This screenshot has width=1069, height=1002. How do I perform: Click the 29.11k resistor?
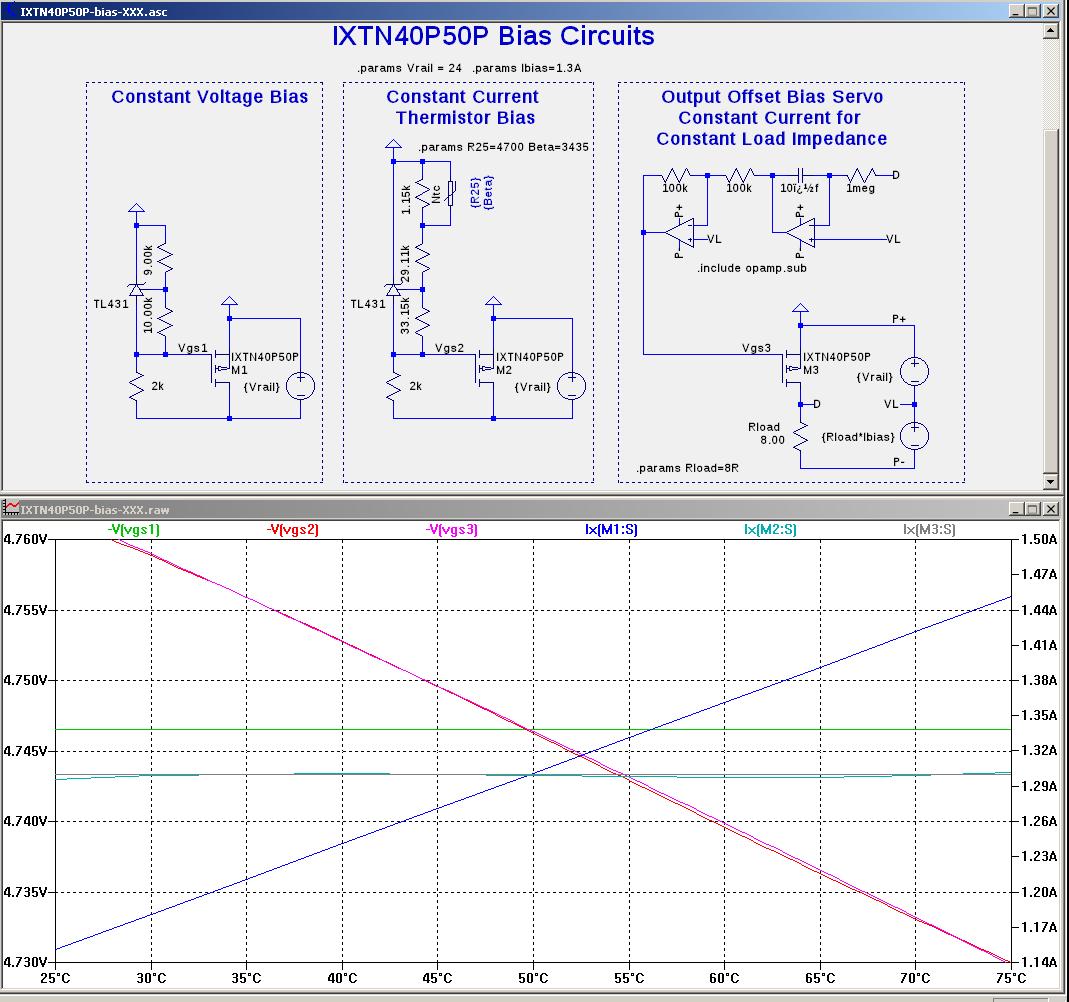click(422, 260)
